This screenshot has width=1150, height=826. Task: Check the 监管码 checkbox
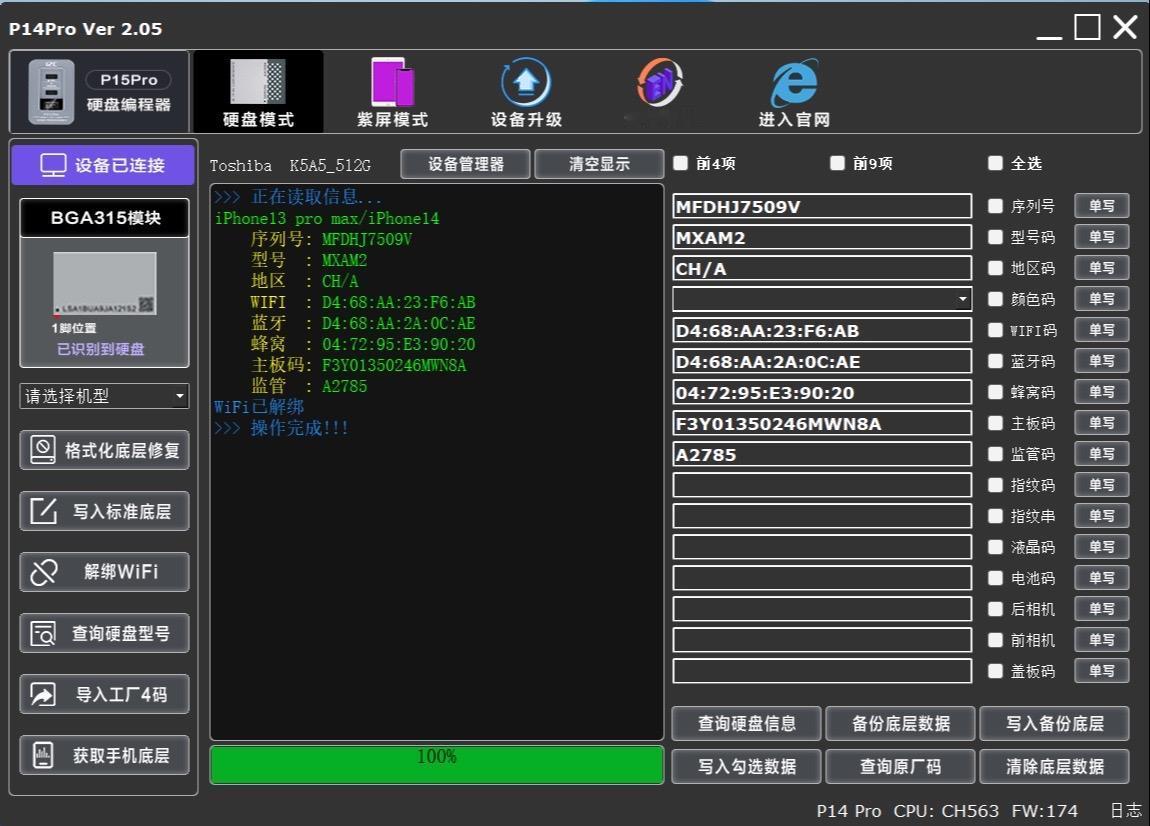[x=995, y=454]
